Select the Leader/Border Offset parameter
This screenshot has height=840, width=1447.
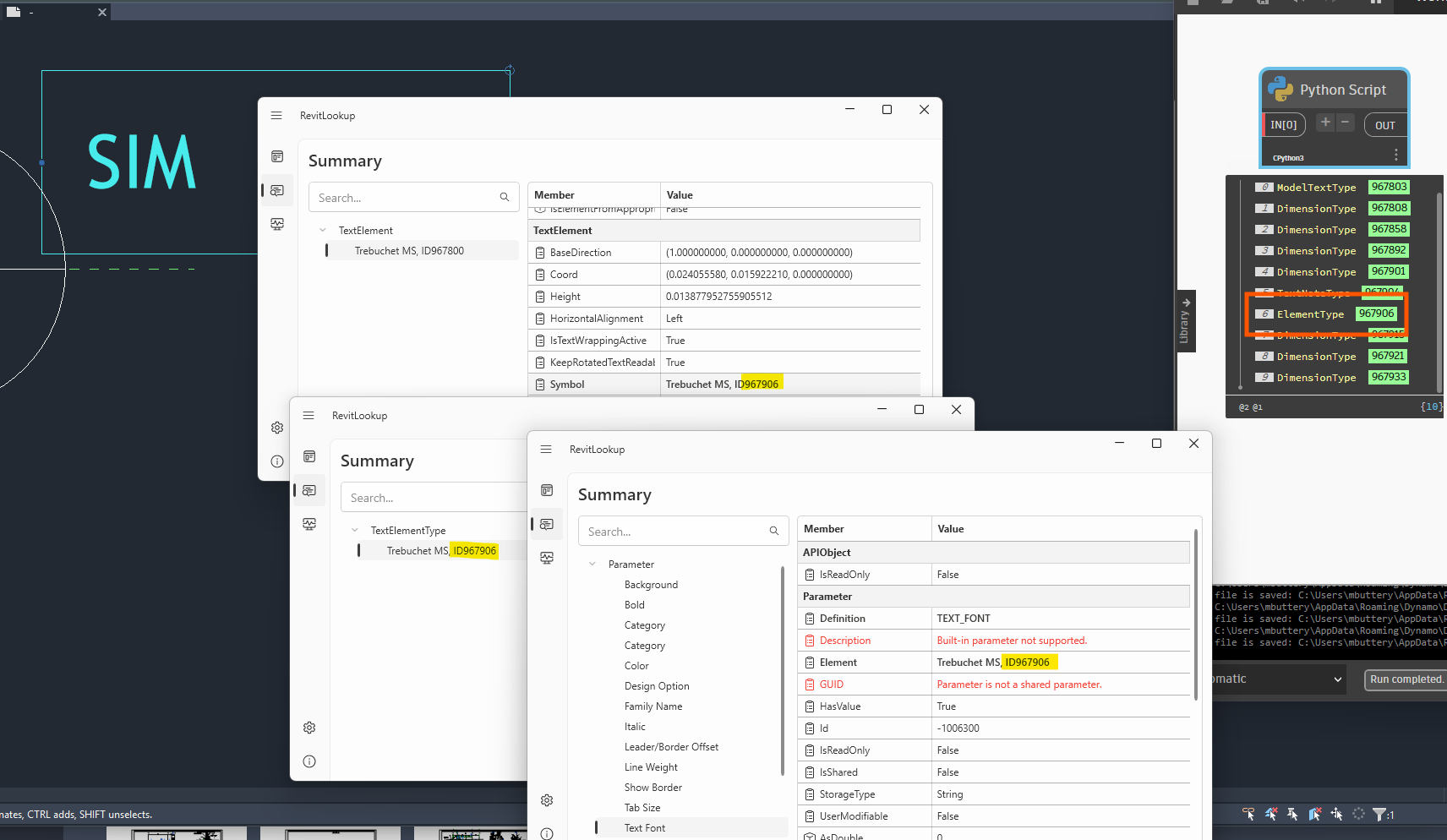click(x=671, y=747)
